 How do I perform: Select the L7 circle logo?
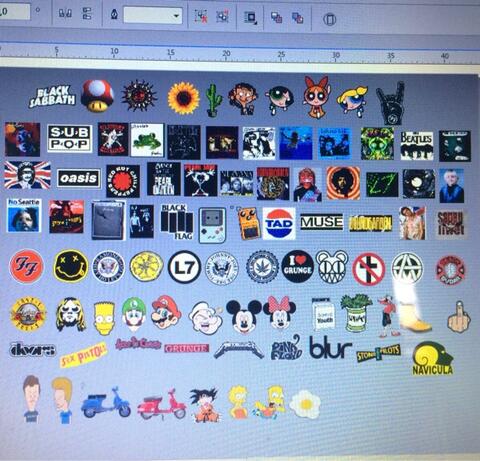coord(184,267)
